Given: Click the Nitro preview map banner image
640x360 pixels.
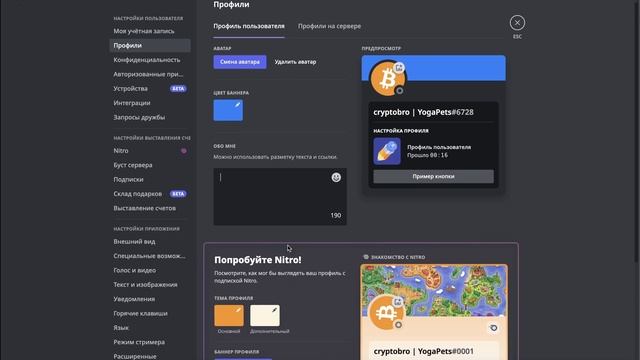Looking at the screenshot, I should [x=434, y=290].
